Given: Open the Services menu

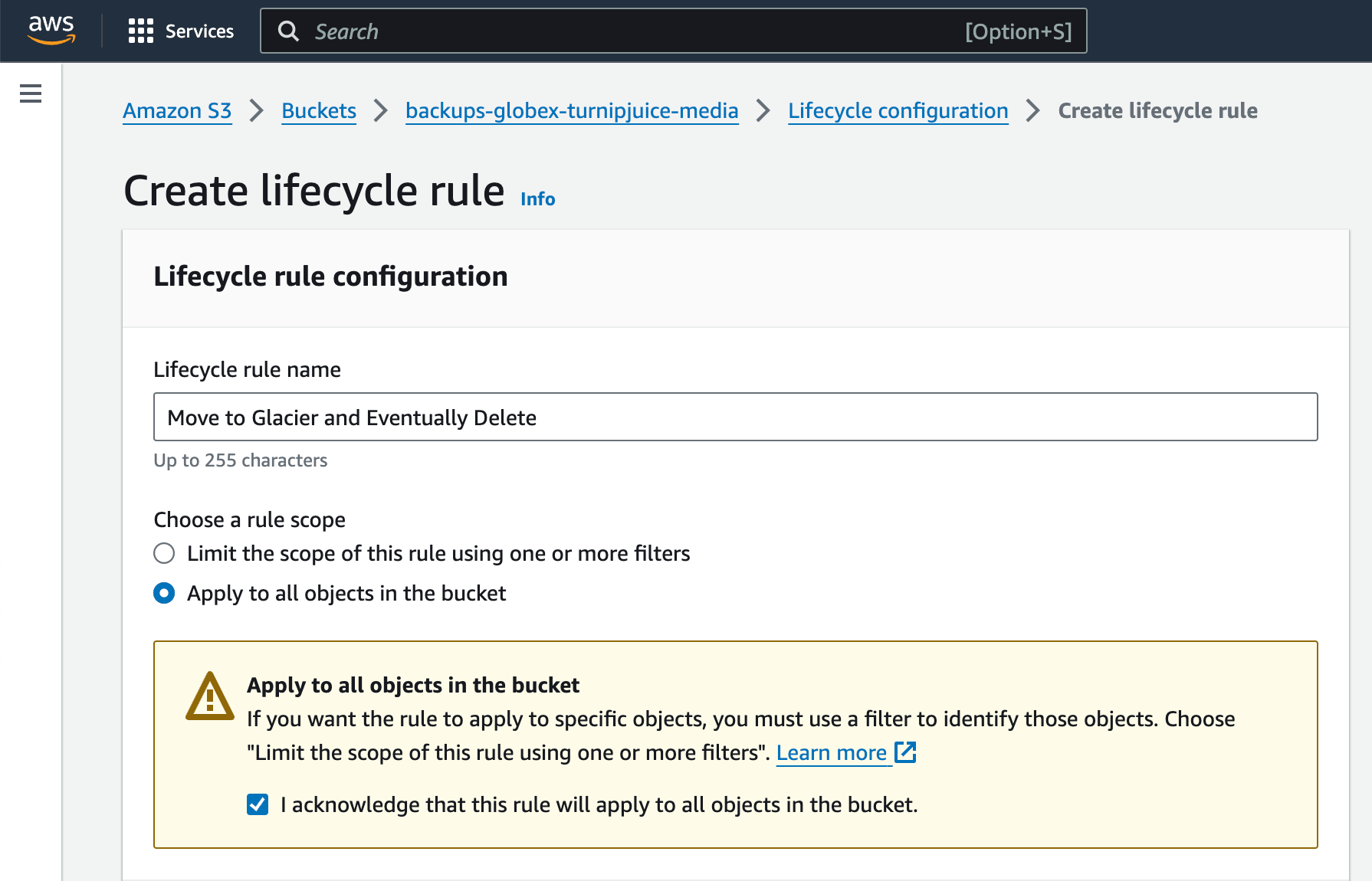Looking at the screenshot, I should click(199, 31).
